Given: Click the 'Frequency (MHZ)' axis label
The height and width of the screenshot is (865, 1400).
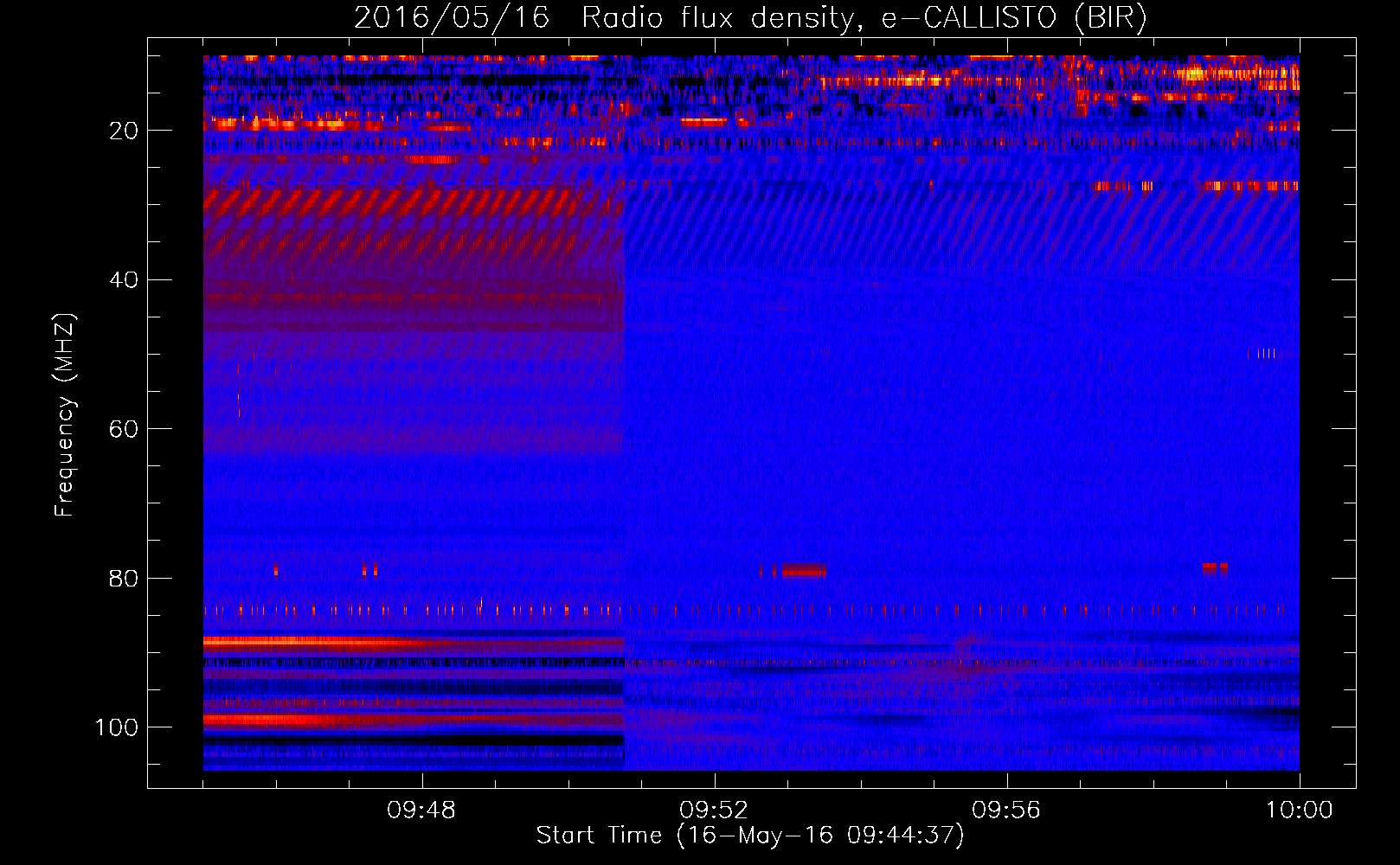Looking at the screenshot, I should point(65,415).
